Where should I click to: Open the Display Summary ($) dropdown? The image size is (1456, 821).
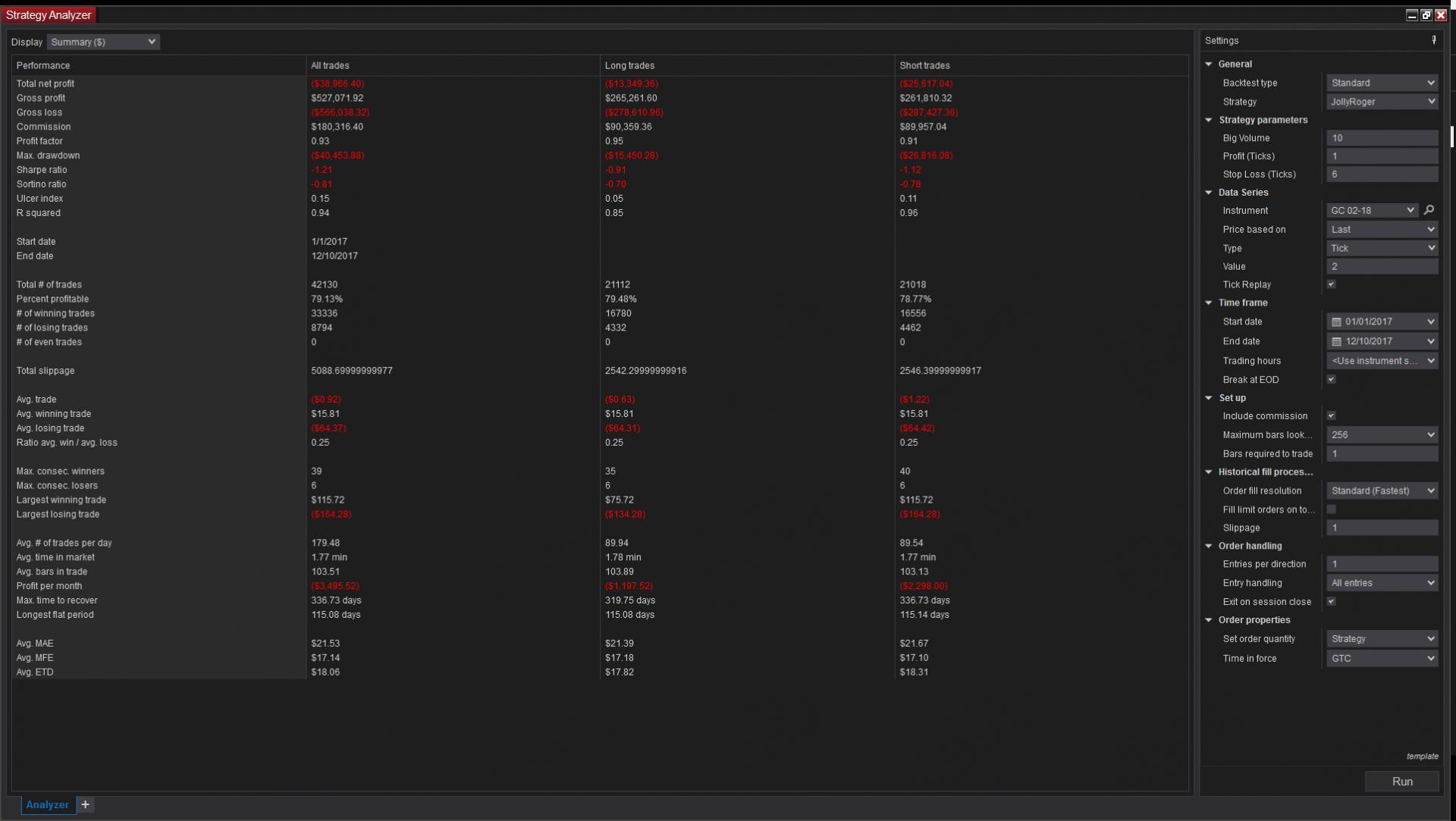click(x=103, y=42)
